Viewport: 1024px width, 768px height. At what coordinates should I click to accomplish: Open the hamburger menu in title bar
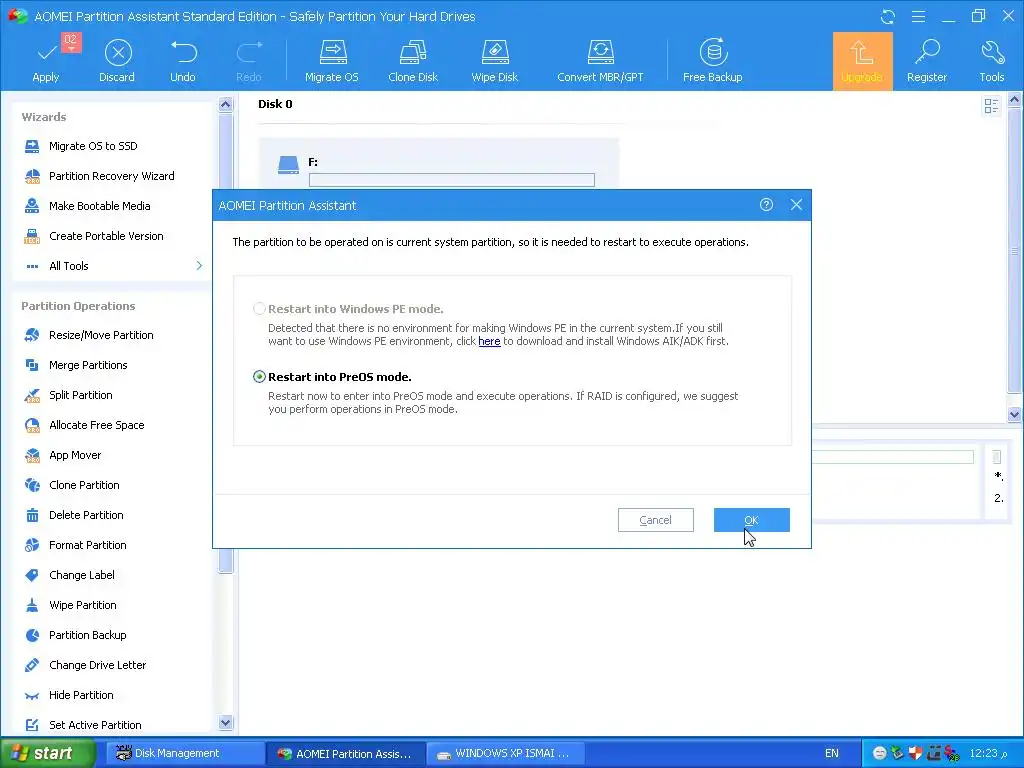pyautogui.click(x=918, y=16)
